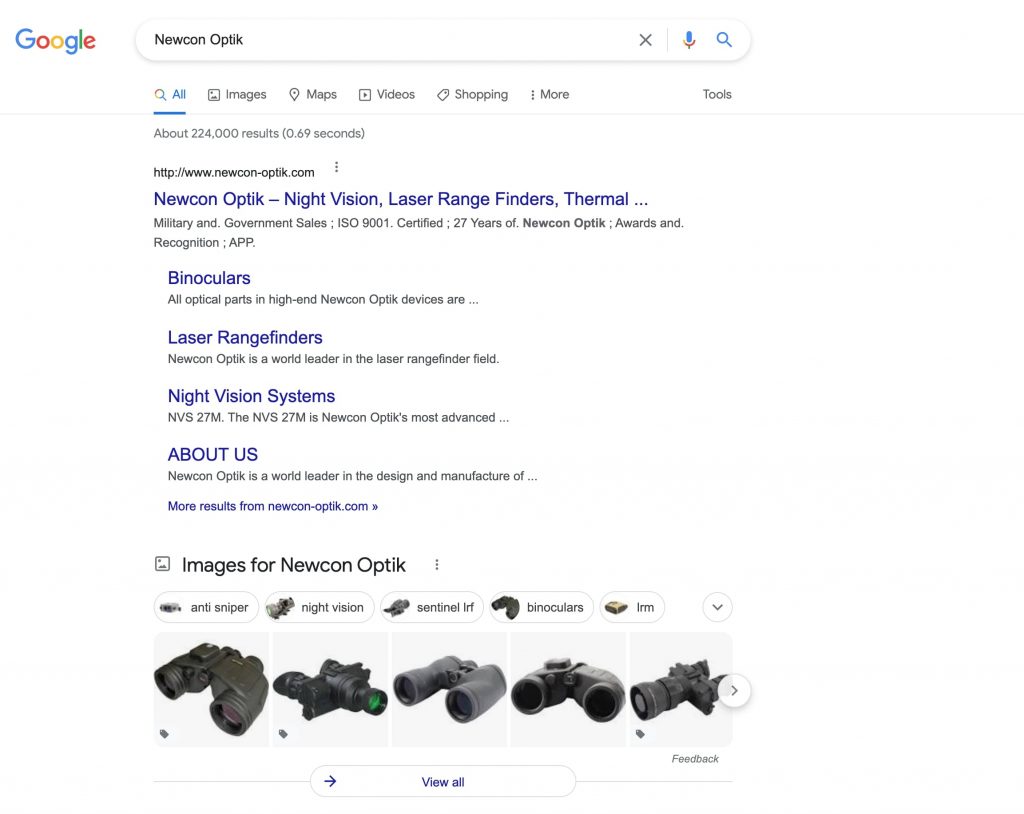
Task: Open the More search categories menu
Action: pyautogui.click(x=549, y=95)
